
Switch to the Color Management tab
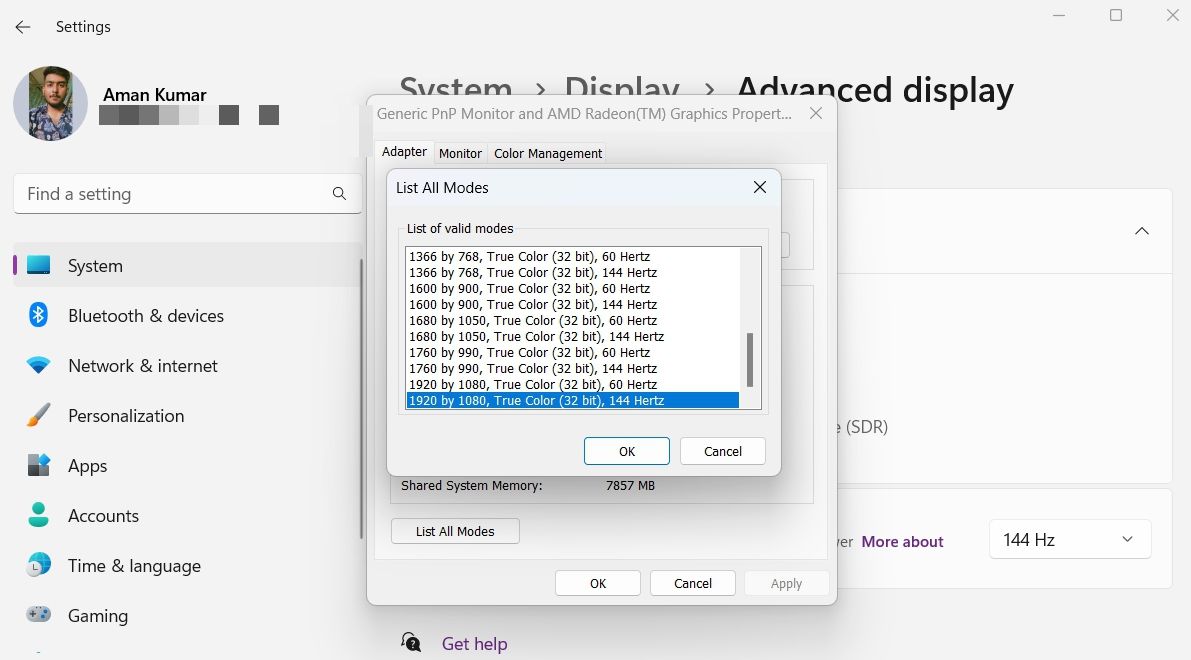point(548,153)
